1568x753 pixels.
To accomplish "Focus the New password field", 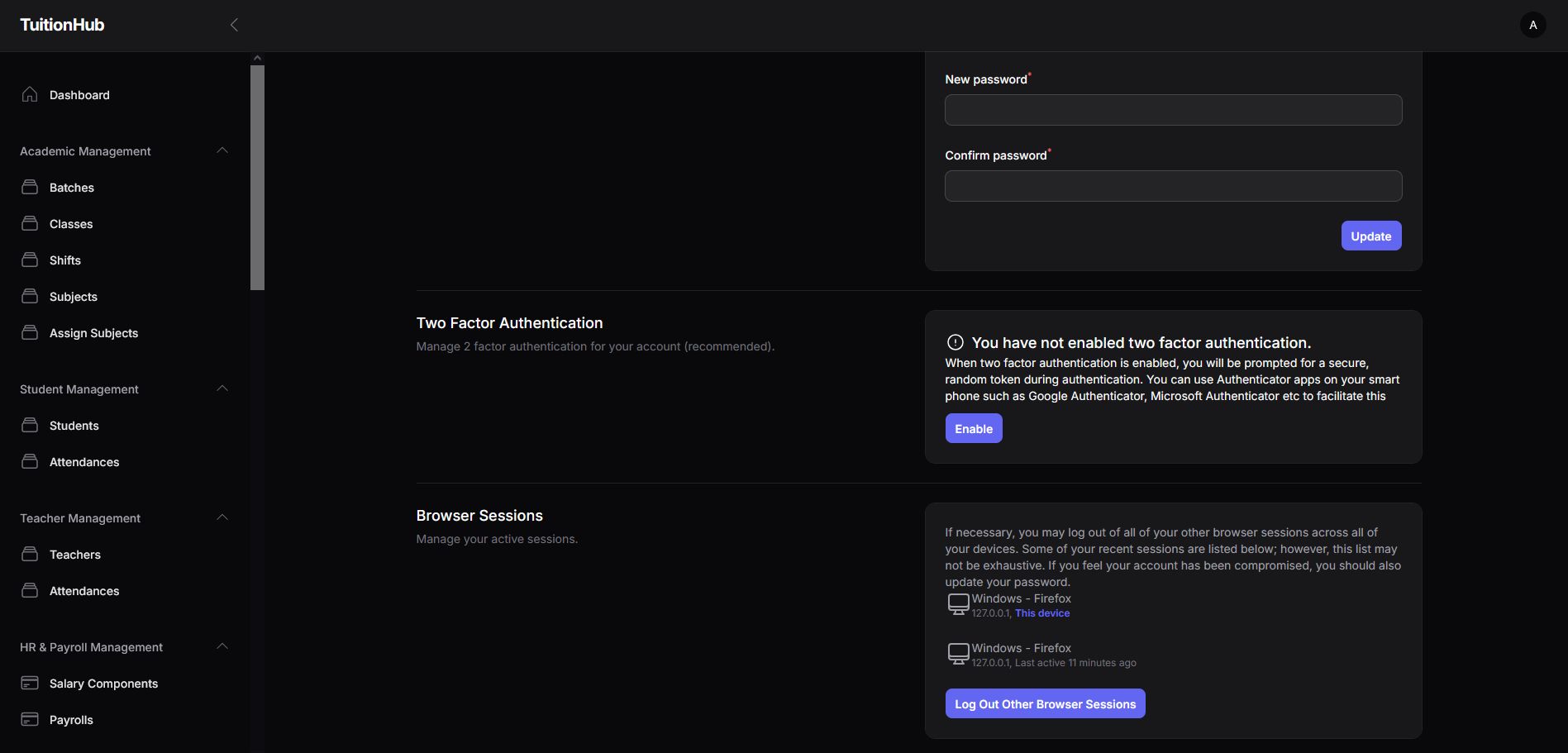I will click(1173, 110).
